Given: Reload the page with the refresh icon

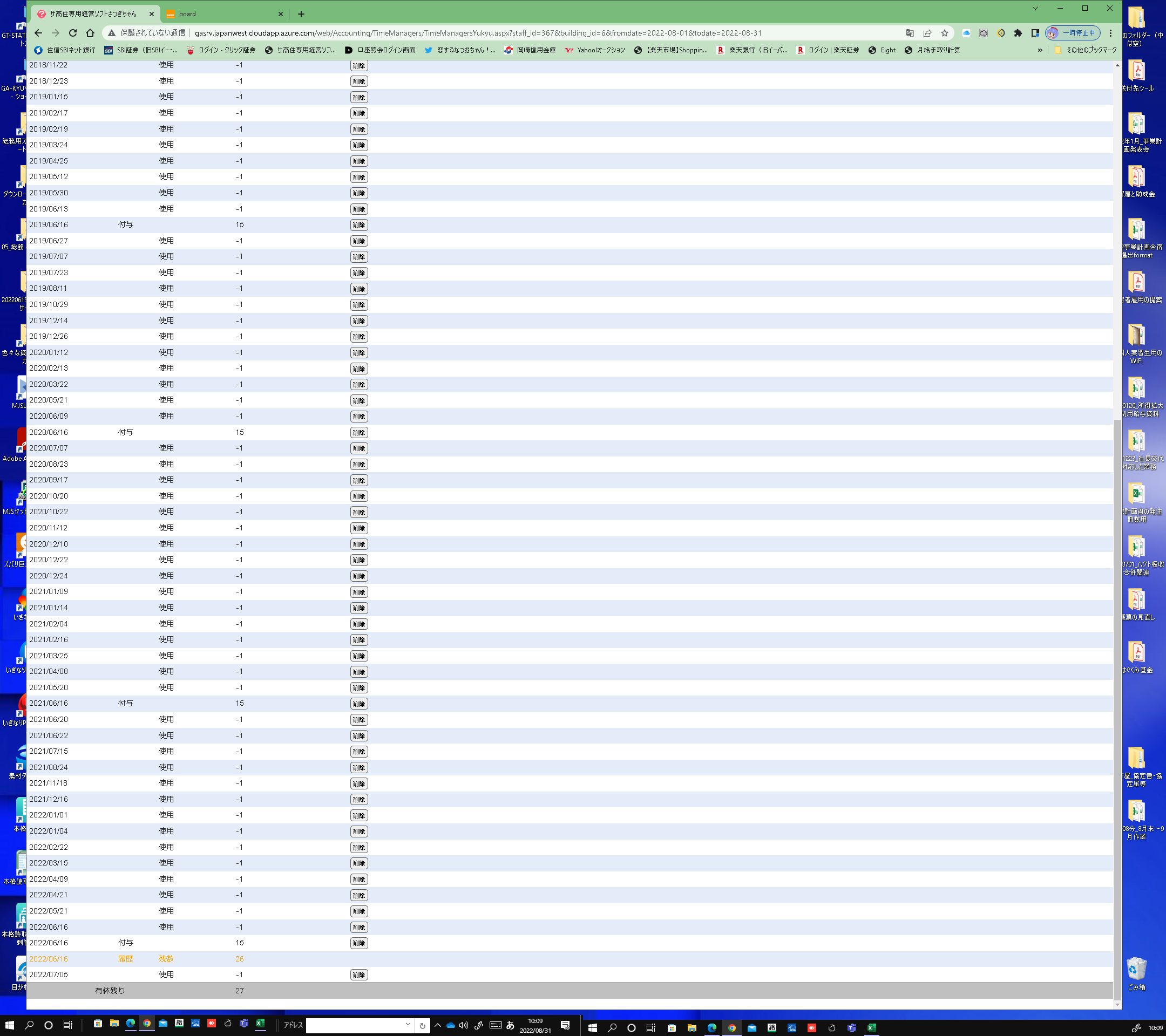Looking at the screenshot, I should point(72,33).
